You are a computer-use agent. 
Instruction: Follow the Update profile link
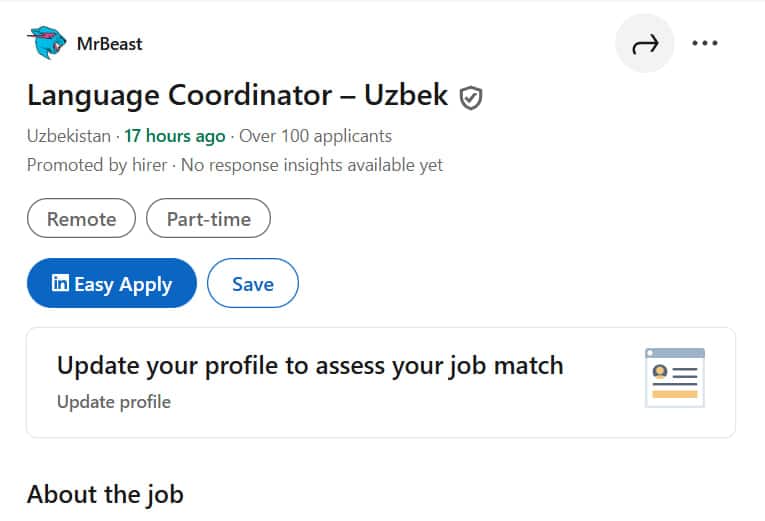pos(114,402)
